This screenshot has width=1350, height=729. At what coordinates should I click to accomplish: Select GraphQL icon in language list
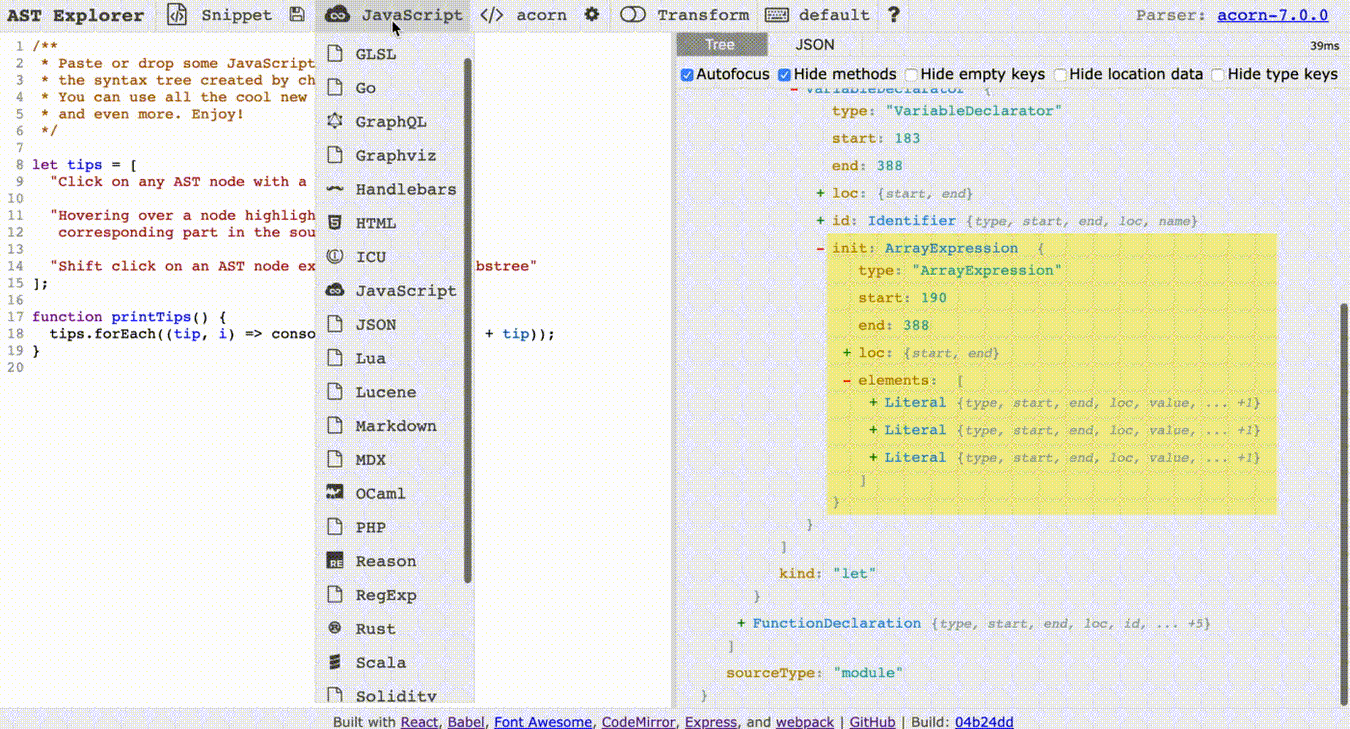click(335, 121)
